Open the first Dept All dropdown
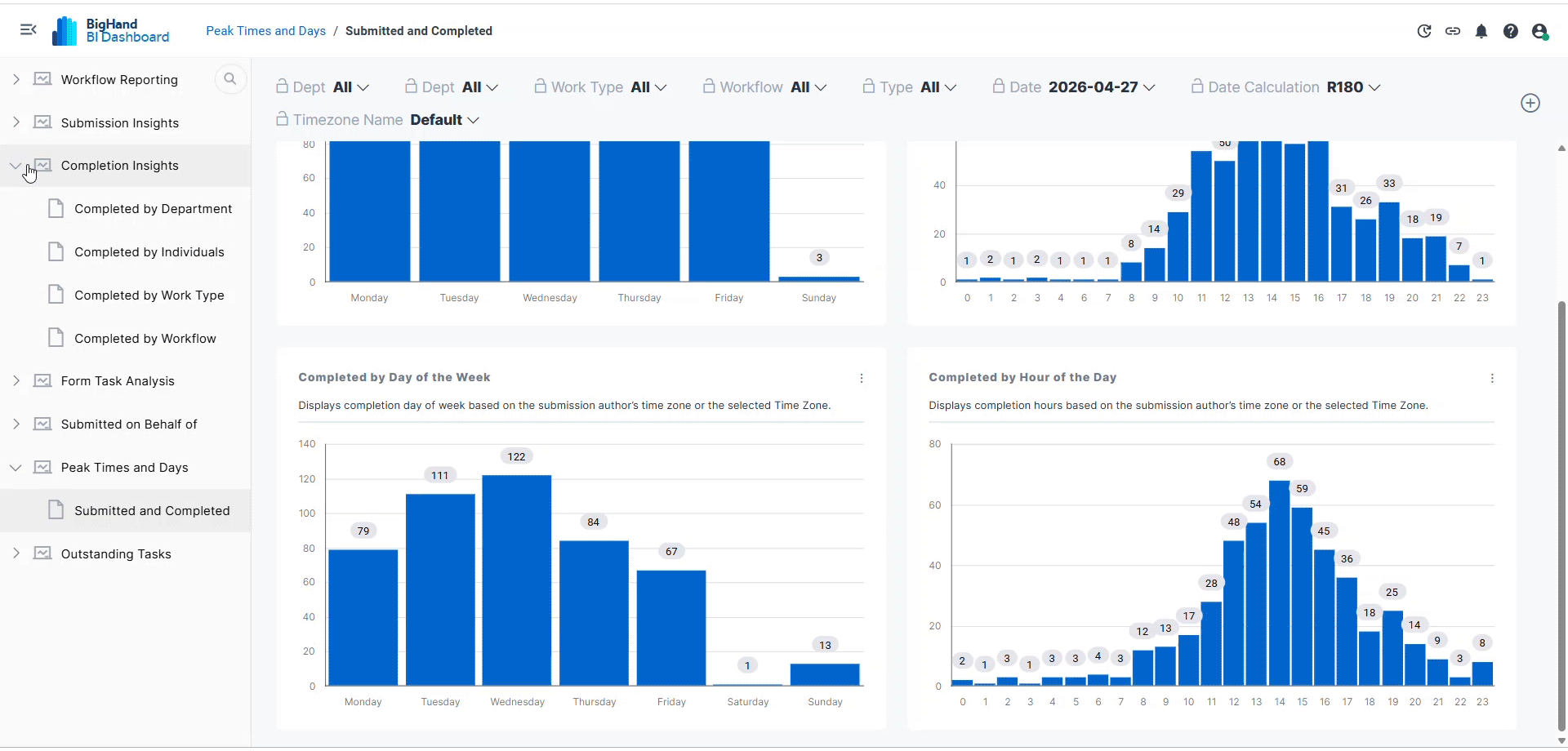The image size is (1568, 751). 351,87
